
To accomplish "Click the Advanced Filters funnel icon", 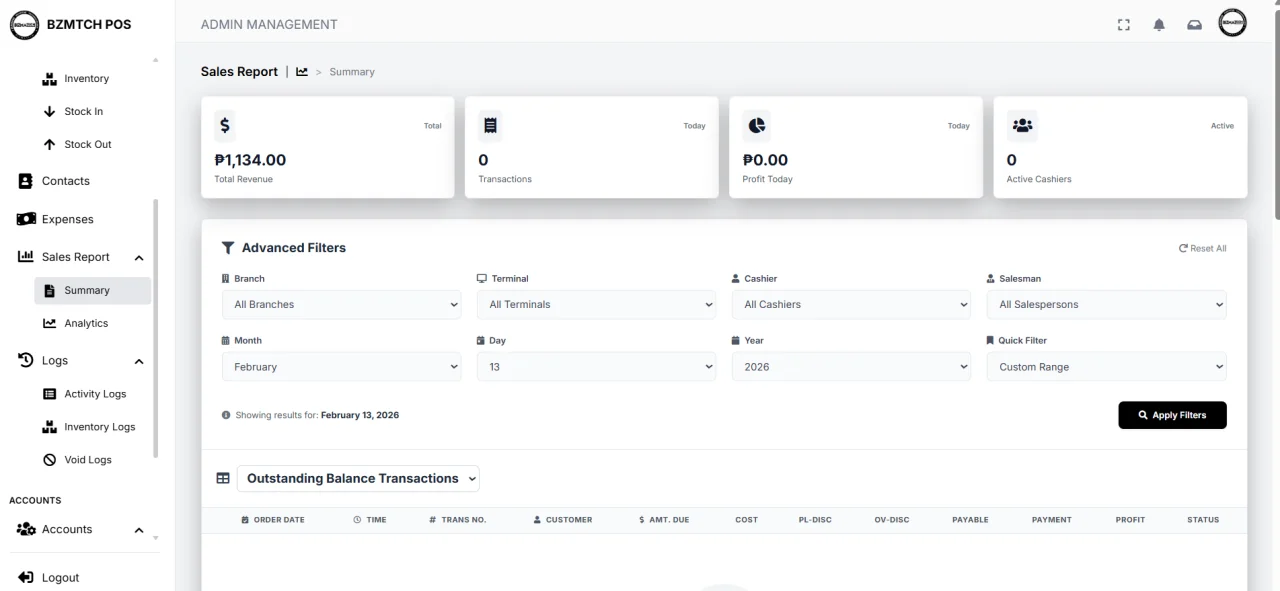I will tap(228, 248).
